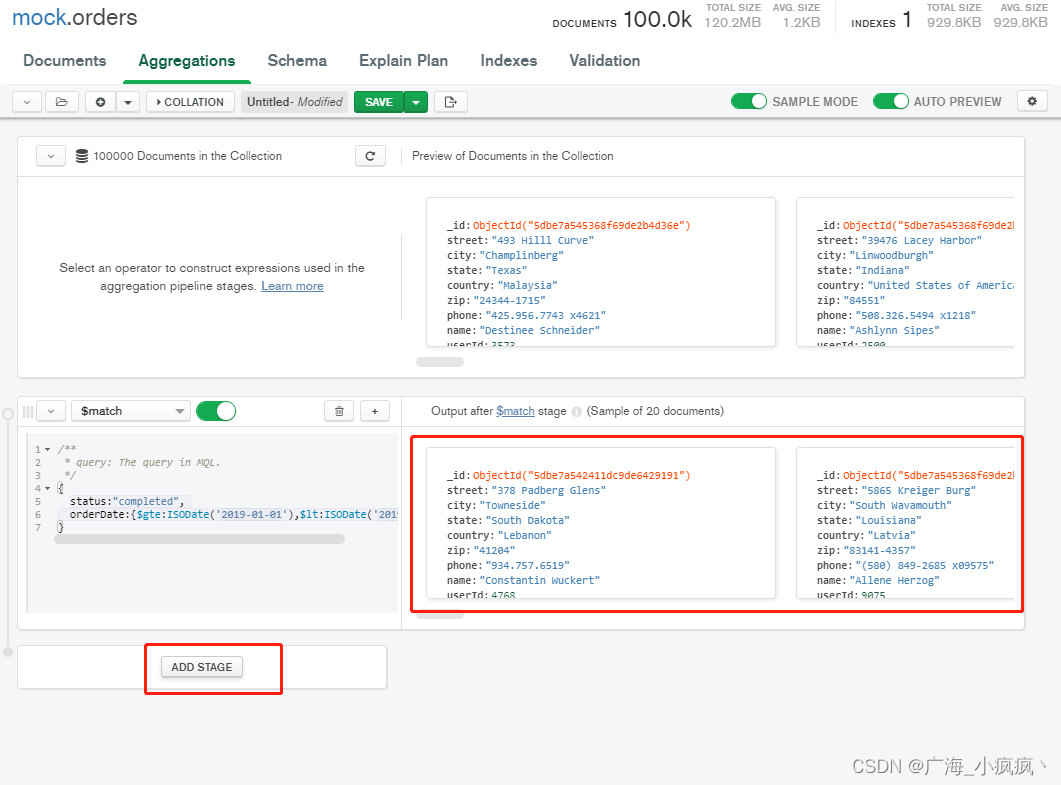Image resolution: width=1061 pixels, height=785 pixels.
Task: Click the $match output preview horizontal scrollbar
Action: coord(440,615)
